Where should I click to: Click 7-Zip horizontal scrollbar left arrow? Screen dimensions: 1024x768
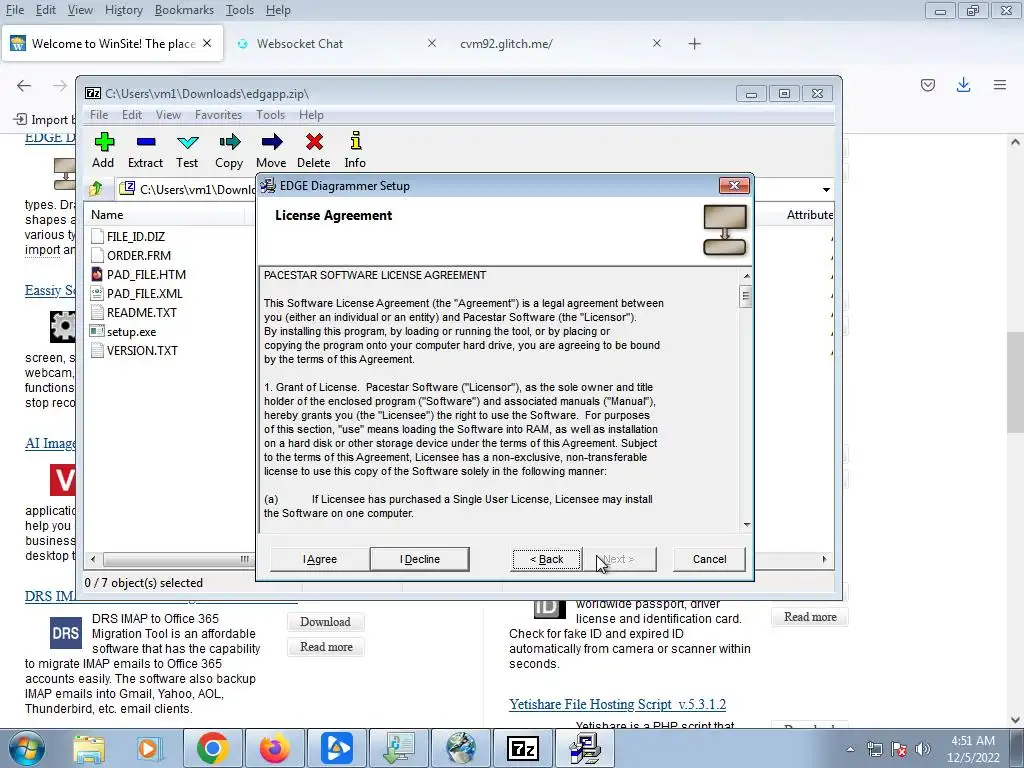tap(93, 559)
